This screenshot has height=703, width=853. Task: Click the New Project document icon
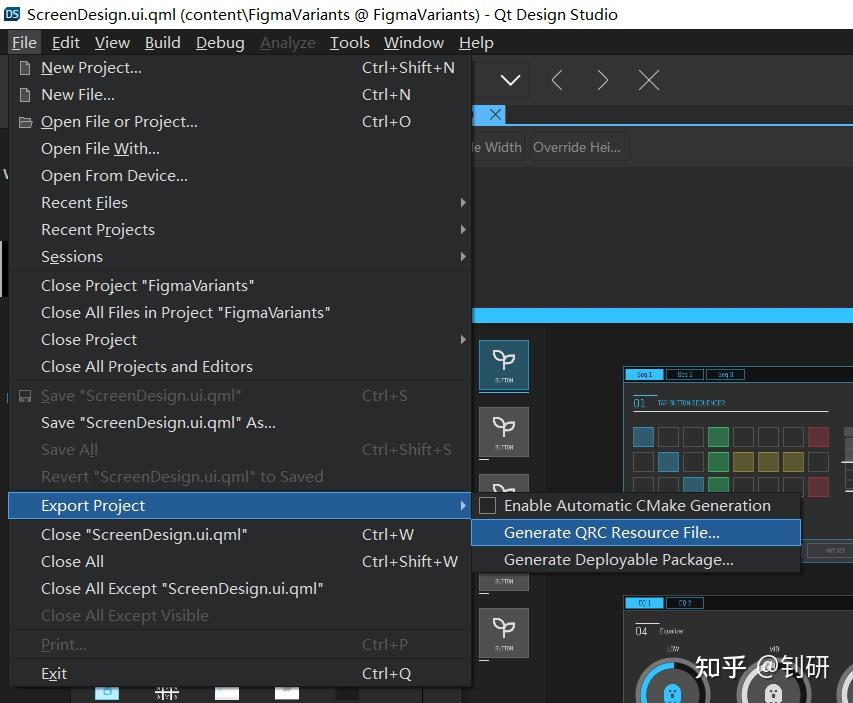click(x=24, y=68)
